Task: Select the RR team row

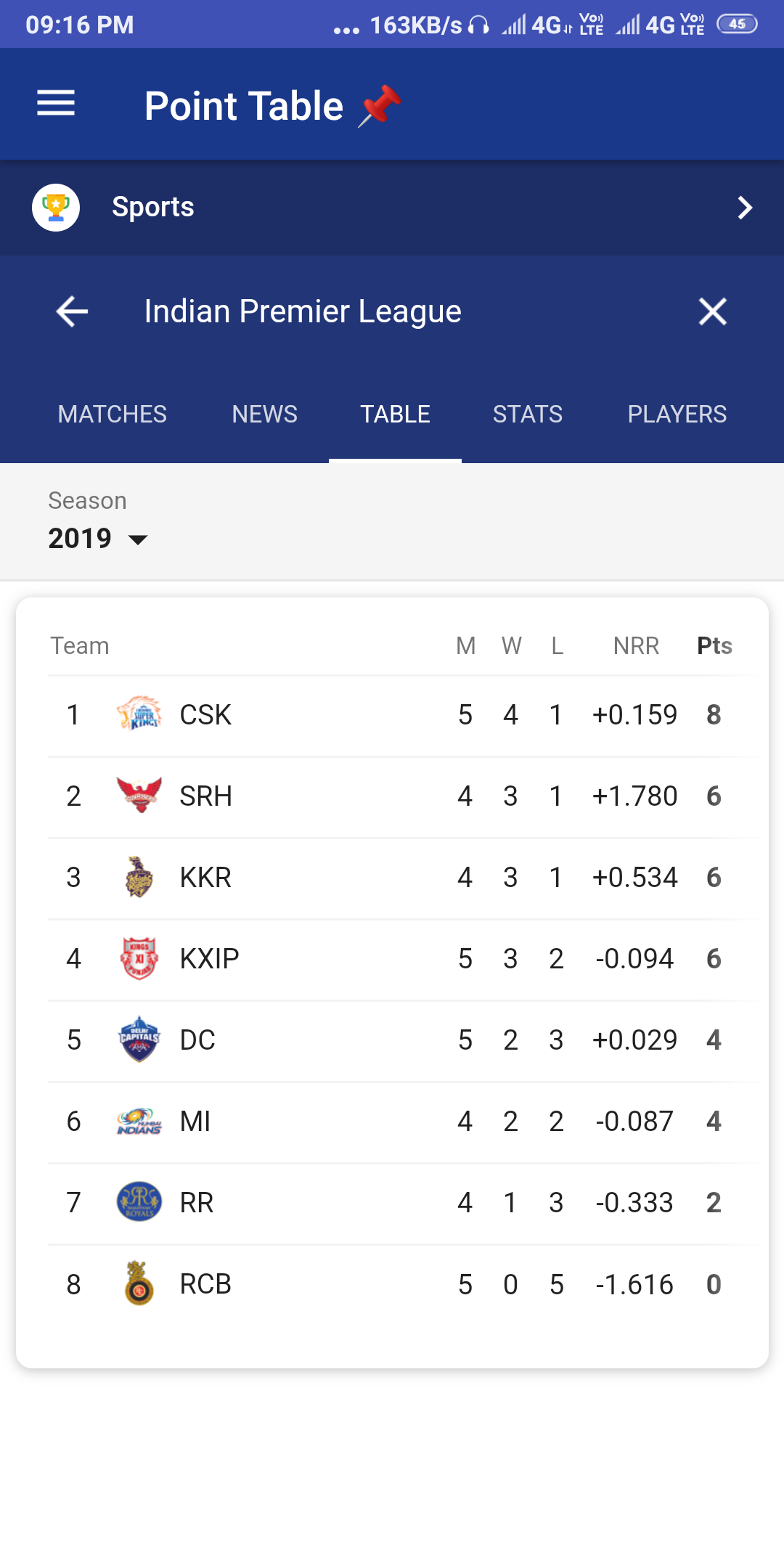Action: click(x=392, y=1202)
